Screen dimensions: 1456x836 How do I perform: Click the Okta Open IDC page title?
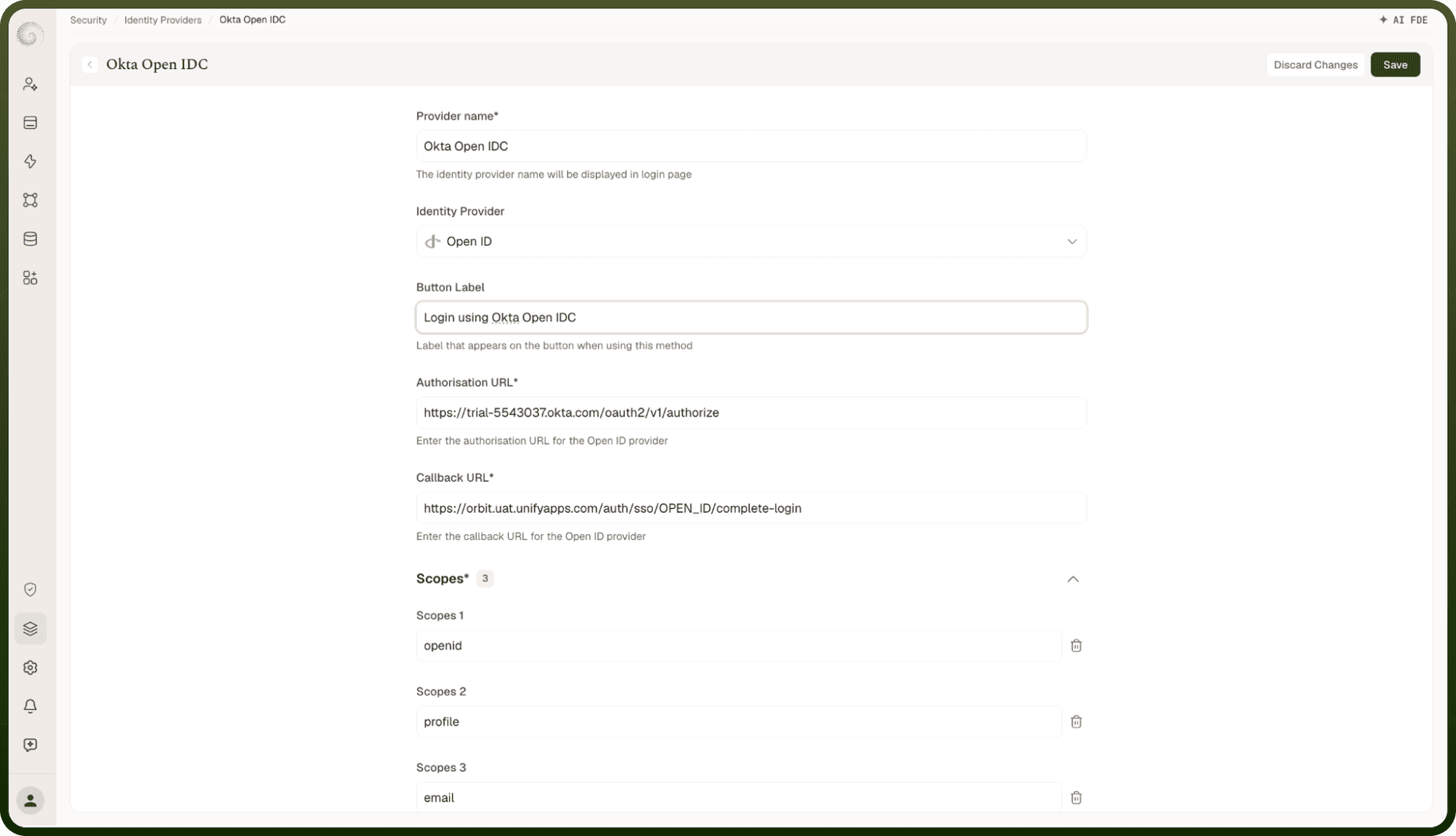(157, 64)
